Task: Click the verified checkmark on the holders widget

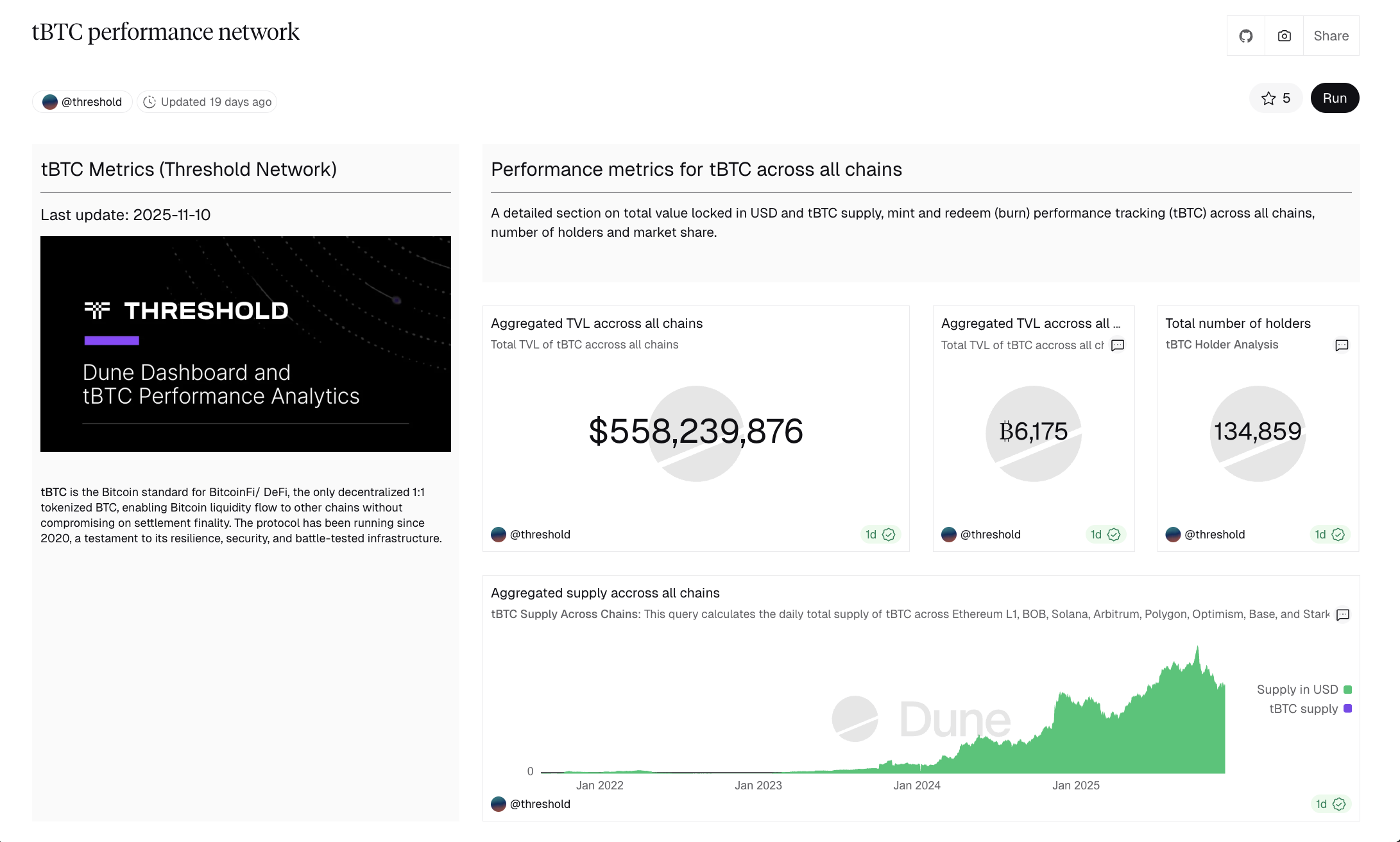Action: pos(1338,534)
